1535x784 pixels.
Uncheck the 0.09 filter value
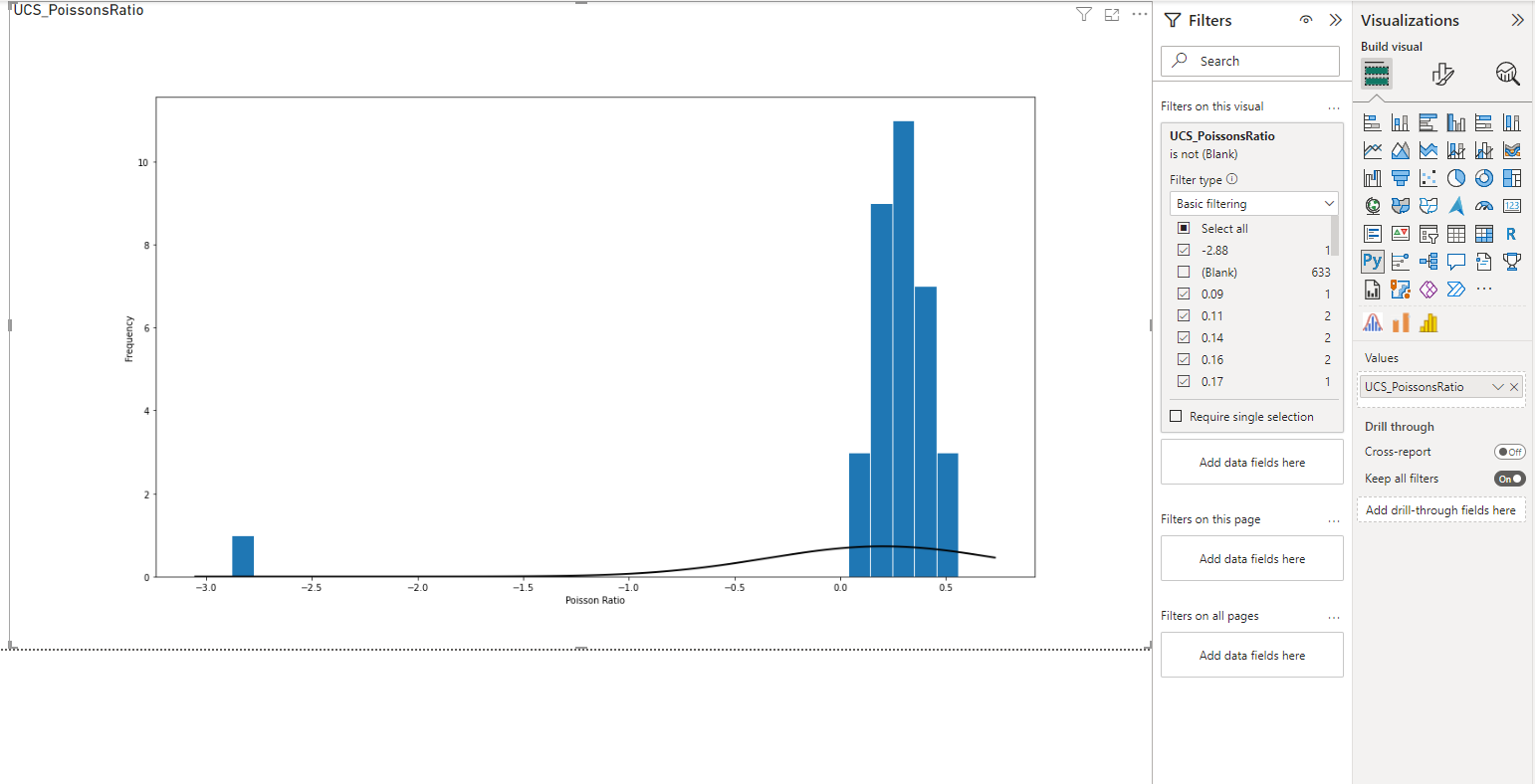coord(1184,294)
